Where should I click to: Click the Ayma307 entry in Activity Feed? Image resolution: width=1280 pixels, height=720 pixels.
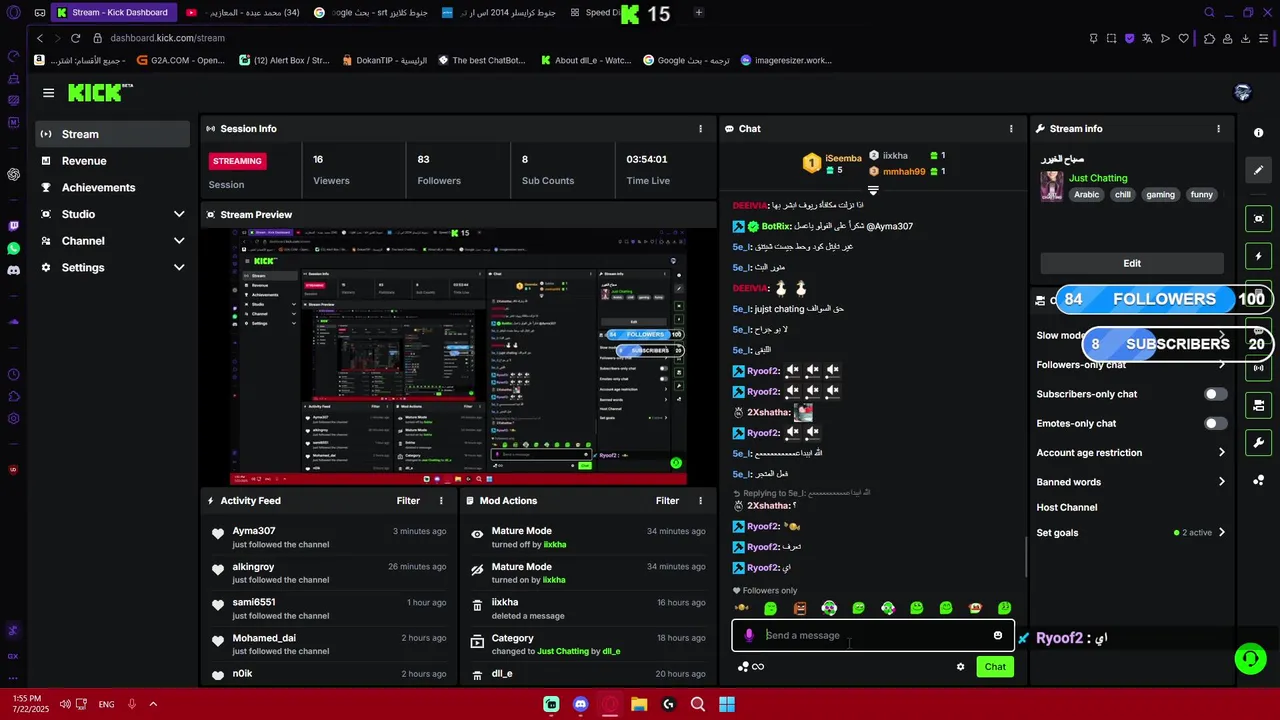[x=327, y=538]
